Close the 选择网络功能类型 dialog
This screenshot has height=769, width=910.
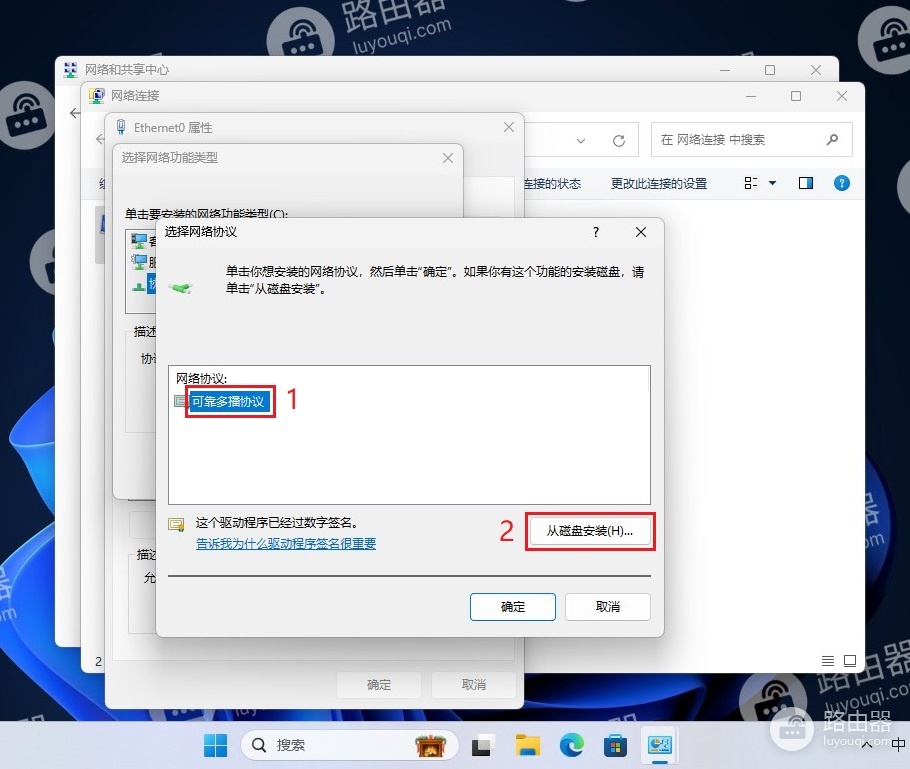(447, 158)
